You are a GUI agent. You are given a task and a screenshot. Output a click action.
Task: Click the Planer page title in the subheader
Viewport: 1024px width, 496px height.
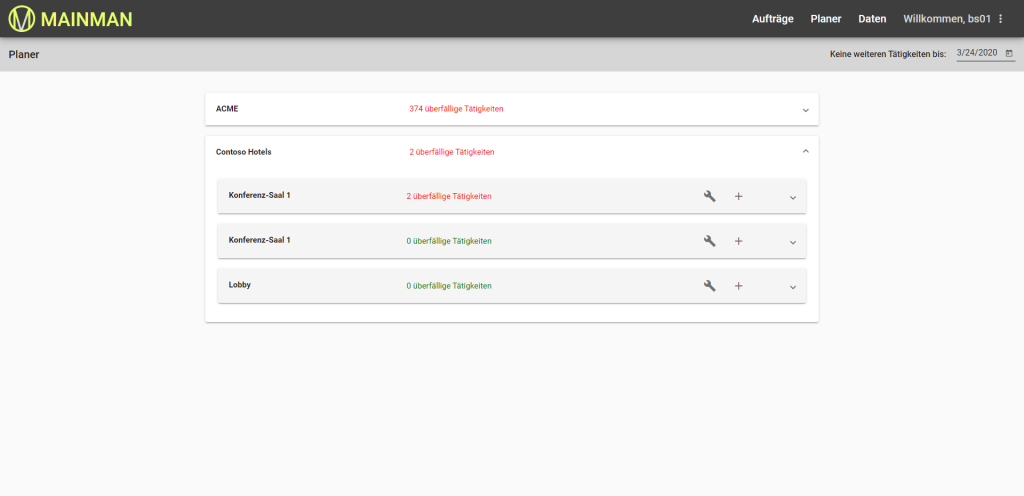(24, 54)
